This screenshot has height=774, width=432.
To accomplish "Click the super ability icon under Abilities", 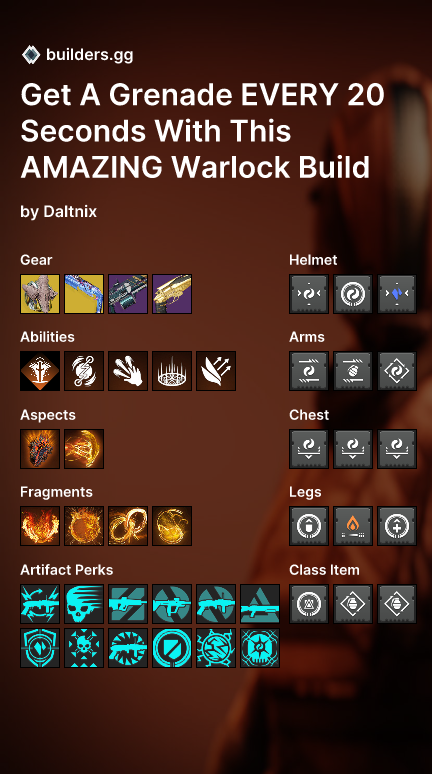I will [x=40, y=371].
